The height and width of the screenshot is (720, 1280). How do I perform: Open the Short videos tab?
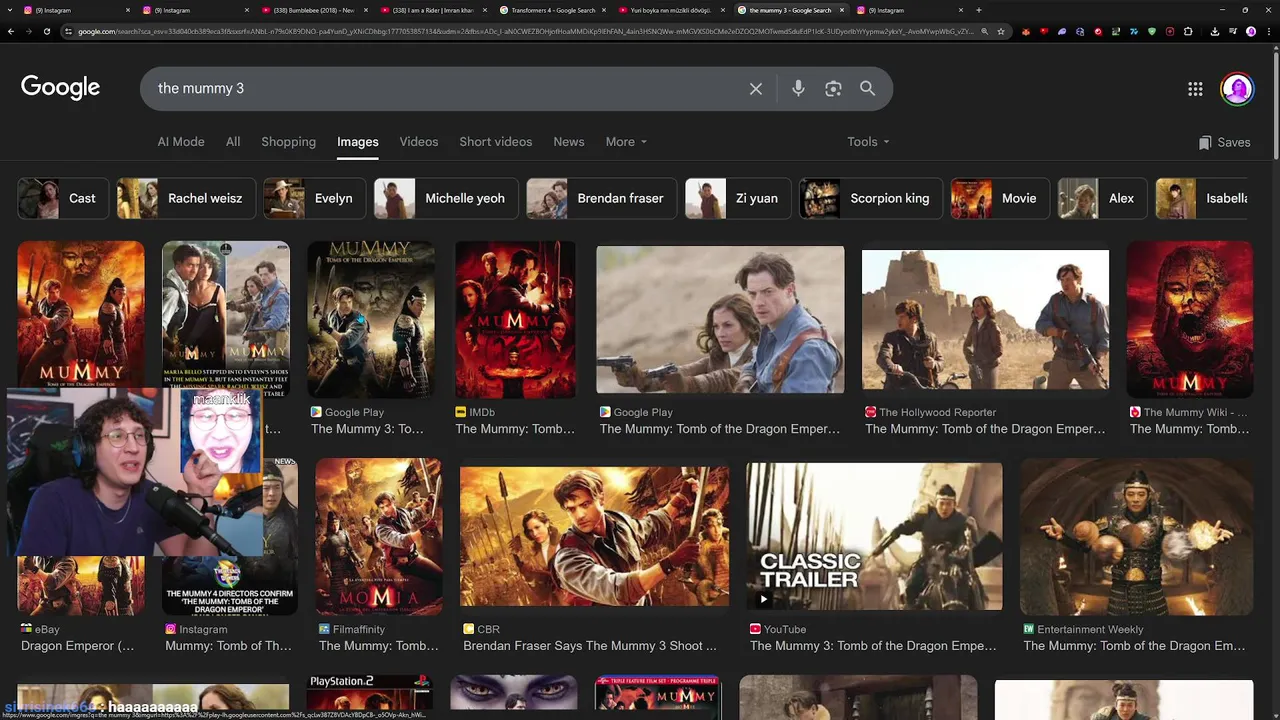click(496, 142)
